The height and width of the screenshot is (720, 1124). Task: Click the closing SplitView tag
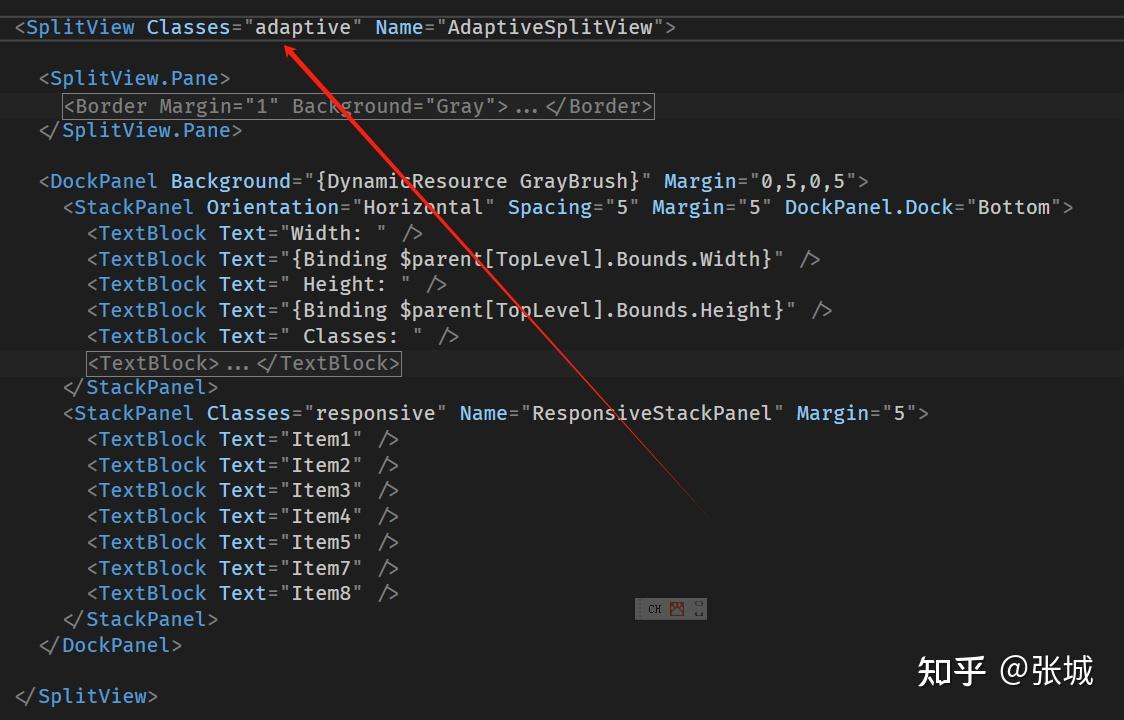click(86, 696)
